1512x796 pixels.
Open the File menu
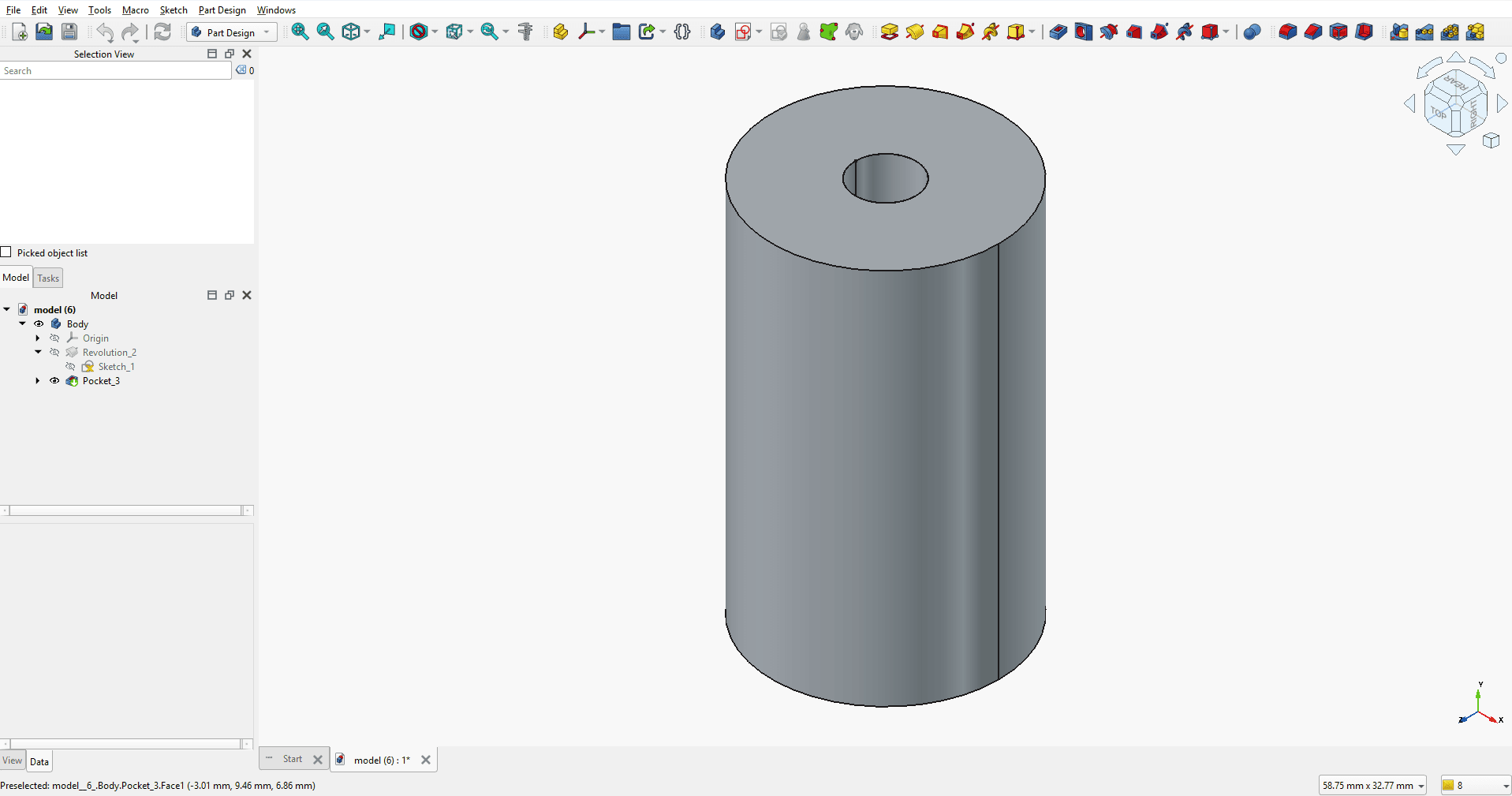tap(13, 9)
